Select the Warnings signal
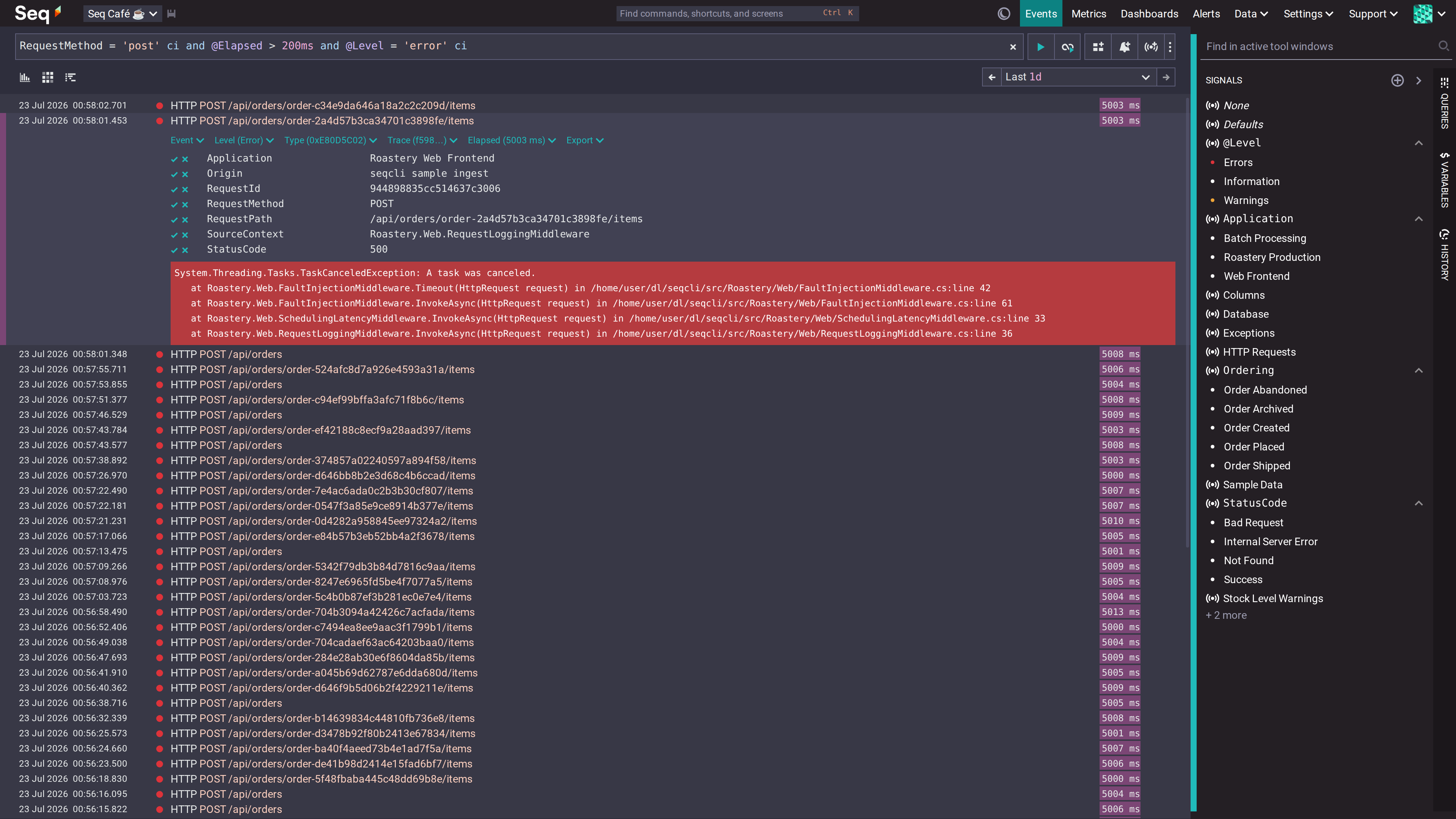The image size is (1456, 819). coord(1246,201)
